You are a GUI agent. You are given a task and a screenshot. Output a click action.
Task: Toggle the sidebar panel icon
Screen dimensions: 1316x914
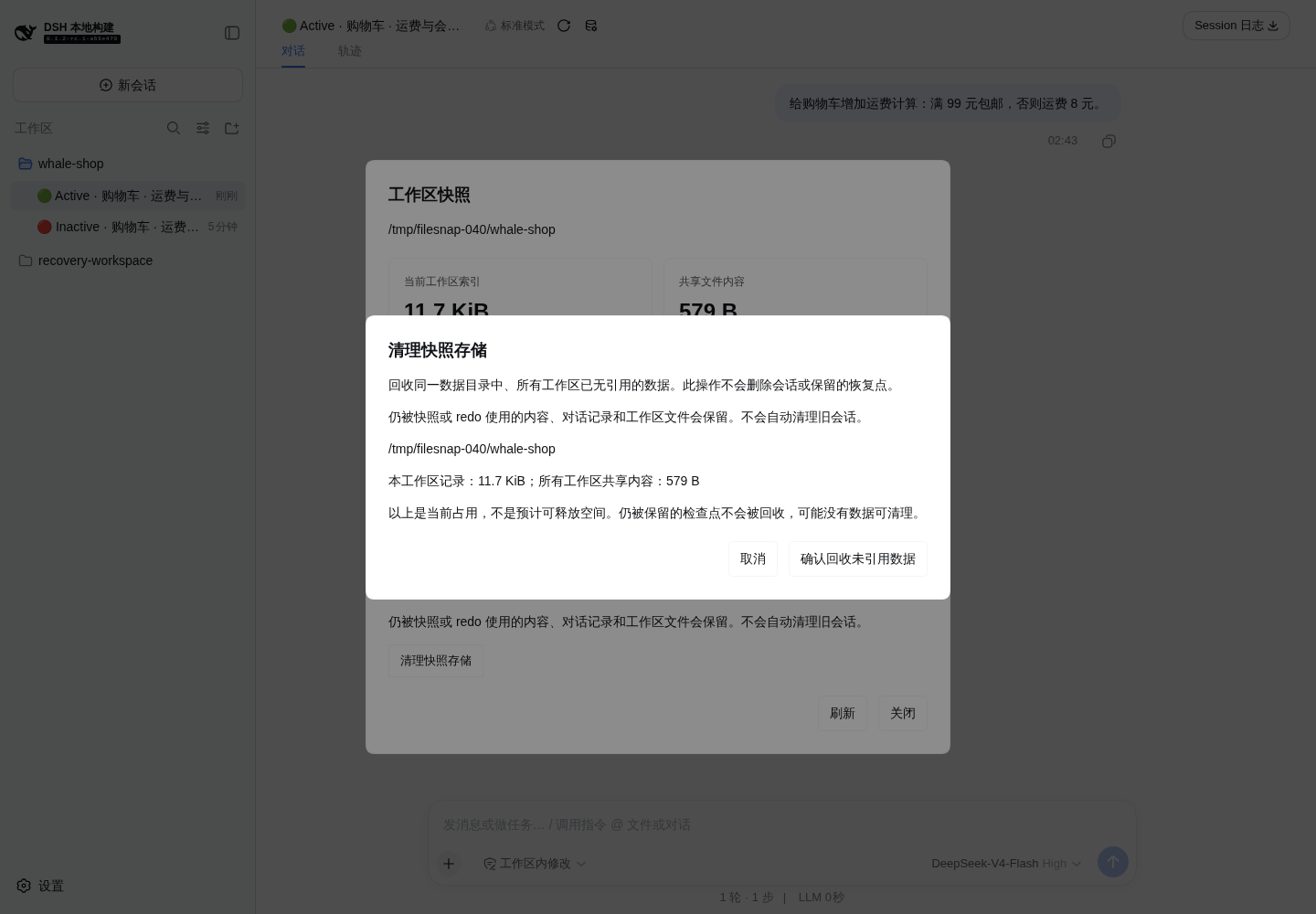pos(232,33)
